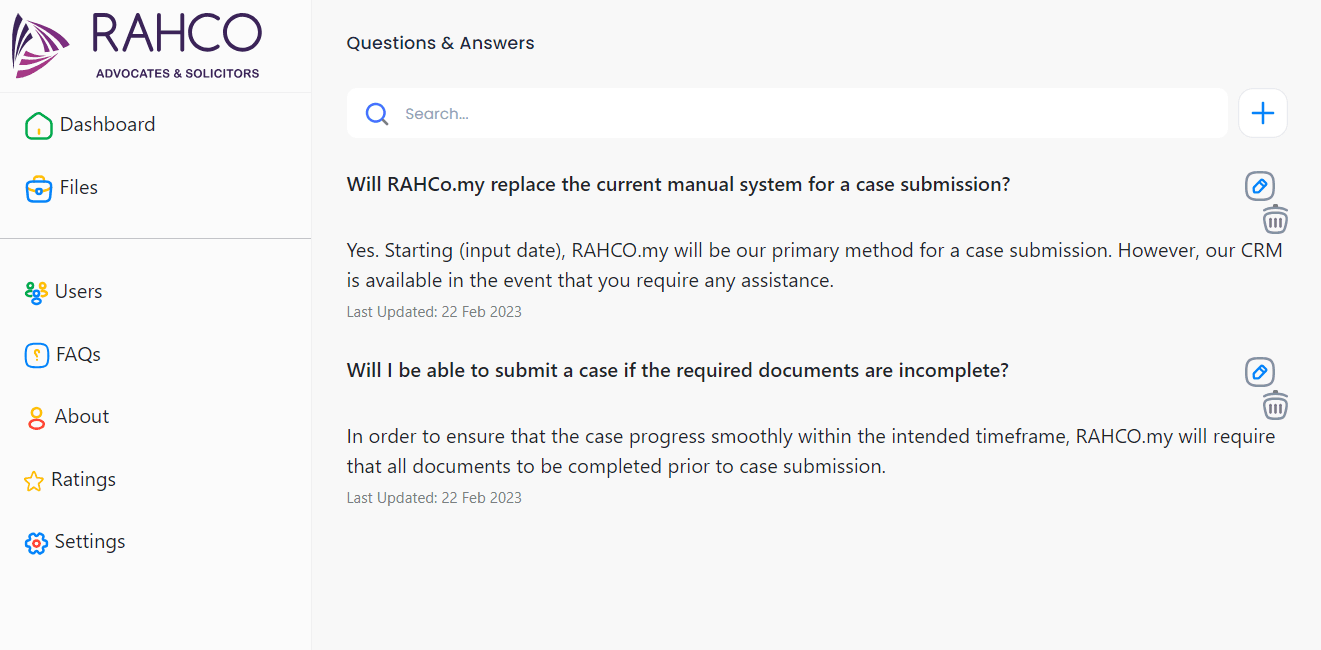Add a new question with plus button
This screenshot has height=650, width=1321.
click(1263, 114)
